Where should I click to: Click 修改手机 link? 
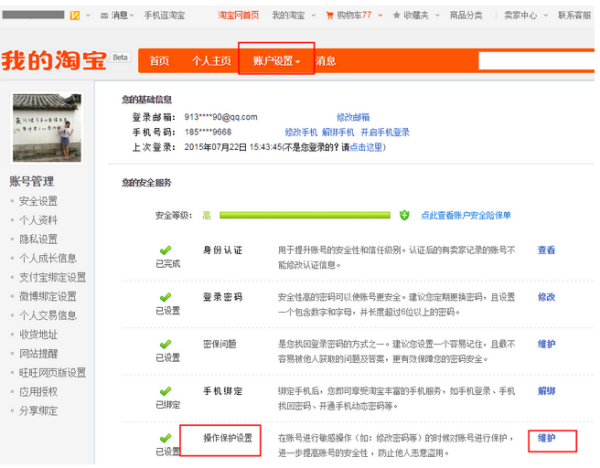(x=301, y=132)
